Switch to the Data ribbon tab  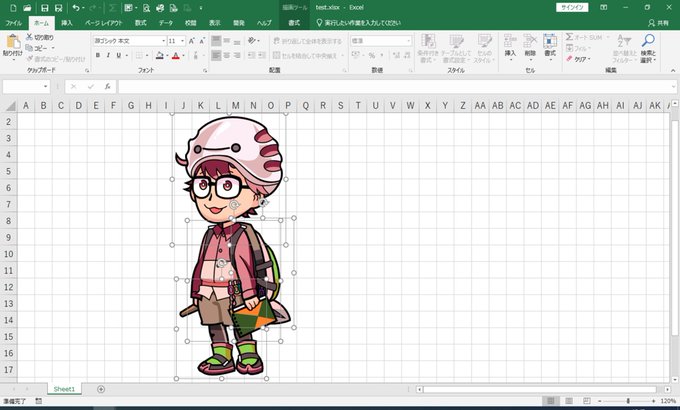(166, 23)
